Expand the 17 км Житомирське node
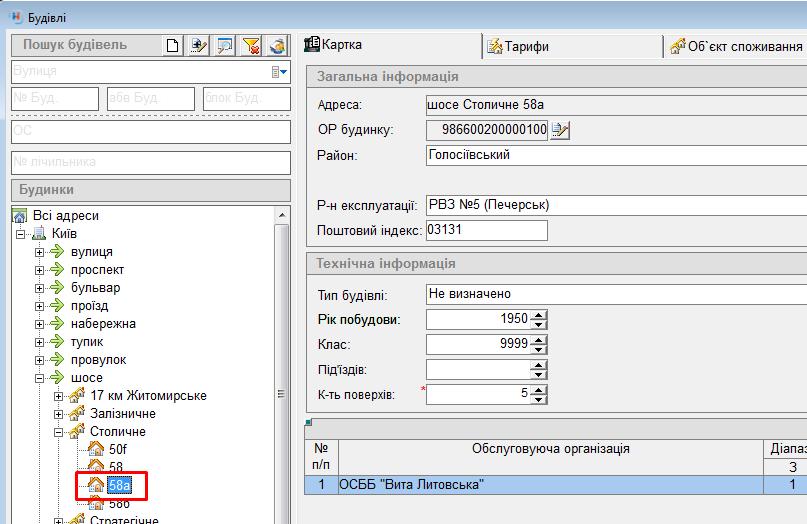807x524 pixels. pyautogui.click(x=59, y=396)
